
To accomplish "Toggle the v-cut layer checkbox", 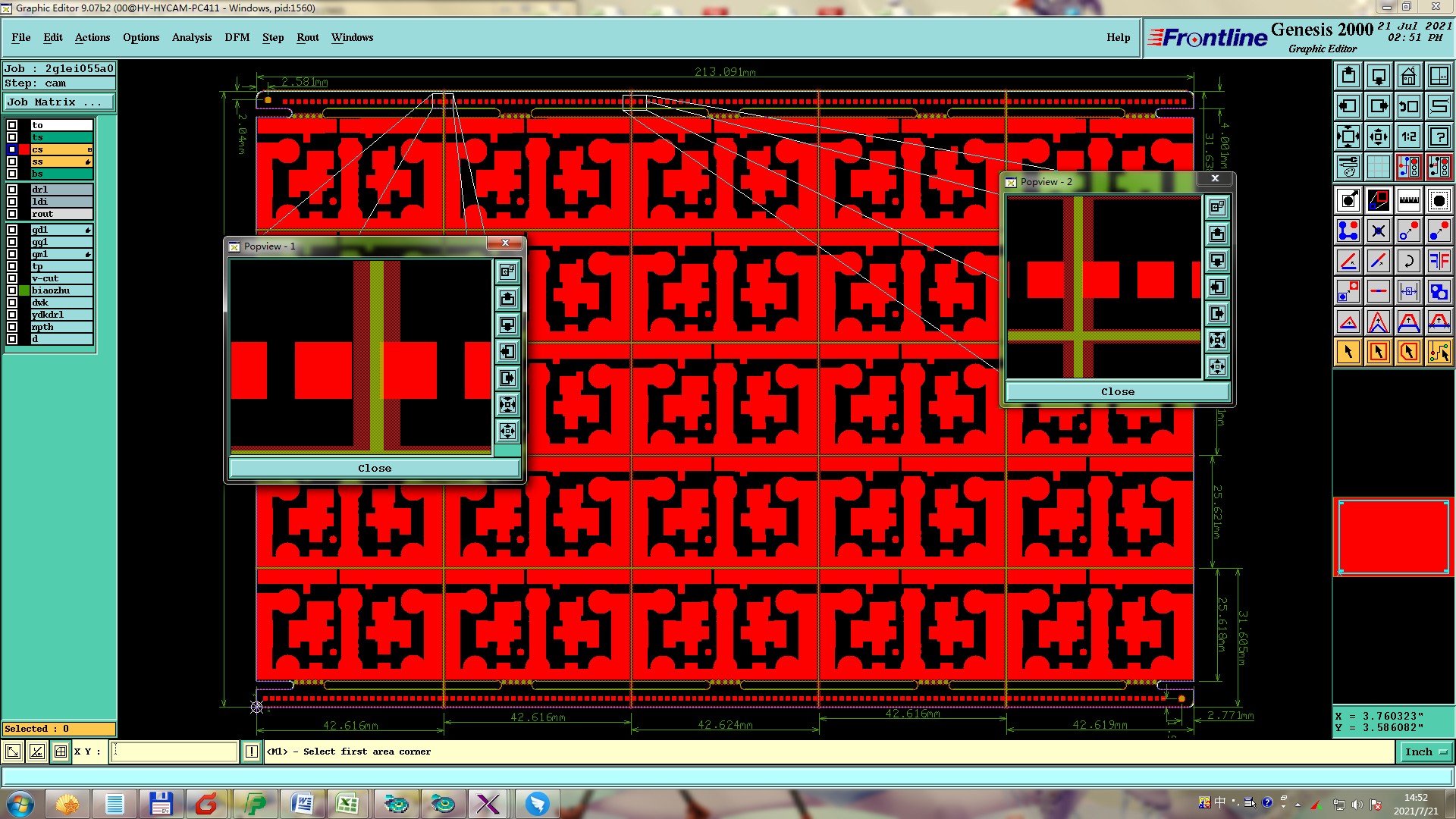I will click(12, 278).
